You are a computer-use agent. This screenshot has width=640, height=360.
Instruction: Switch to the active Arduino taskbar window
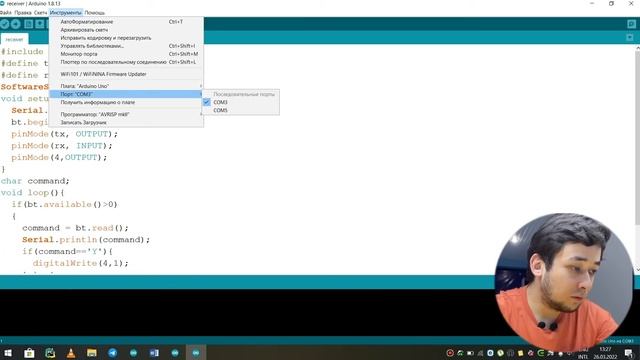click(x=196, y=353)
